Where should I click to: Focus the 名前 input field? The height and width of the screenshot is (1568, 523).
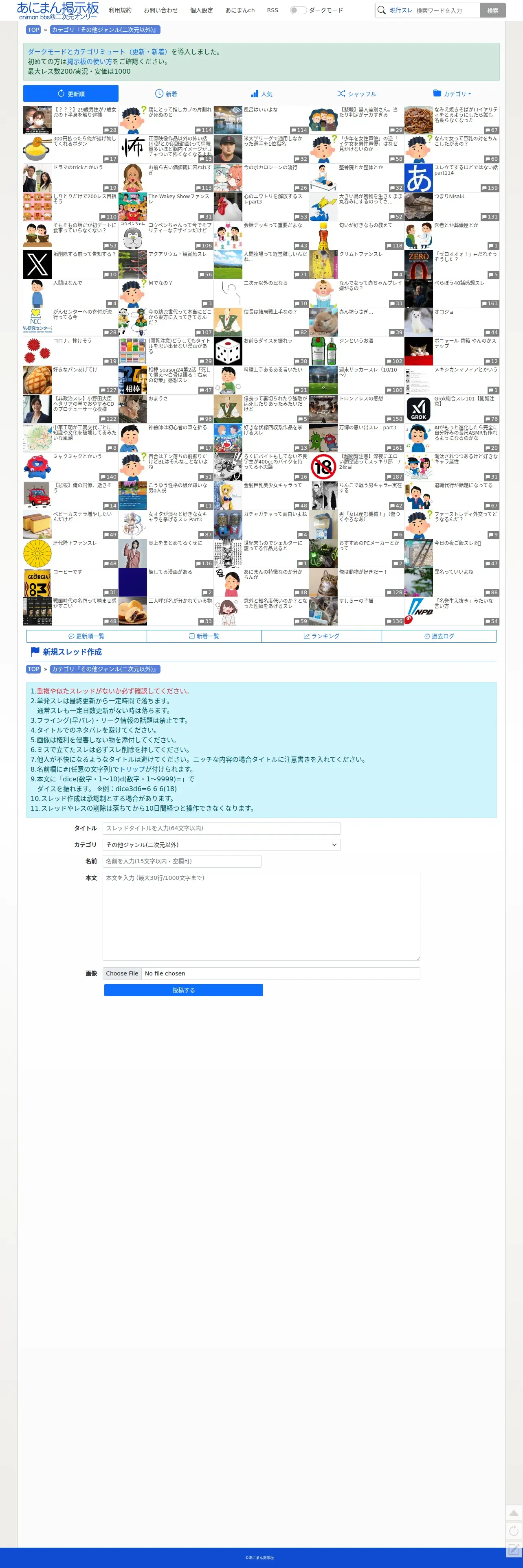[182, 861]
